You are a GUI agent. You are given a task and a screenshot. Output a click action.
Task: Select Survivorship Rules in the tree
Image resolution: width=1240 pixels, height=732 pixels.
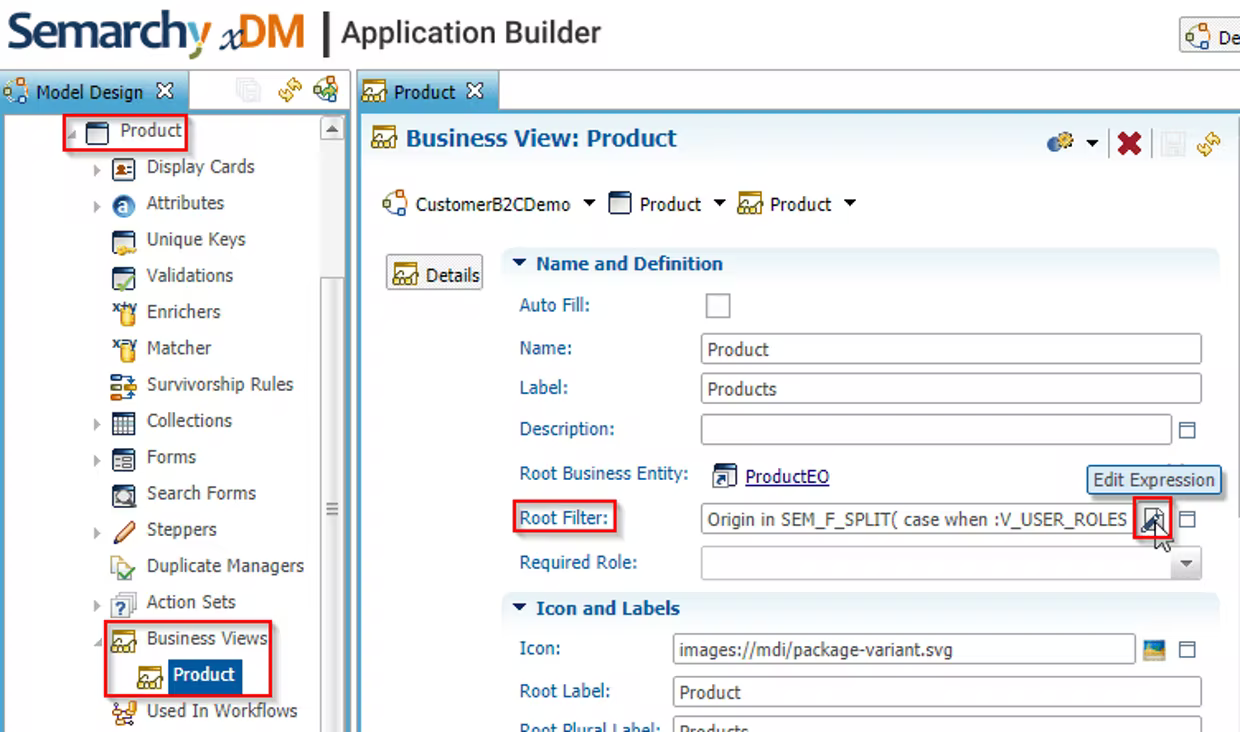coord(220,384)
